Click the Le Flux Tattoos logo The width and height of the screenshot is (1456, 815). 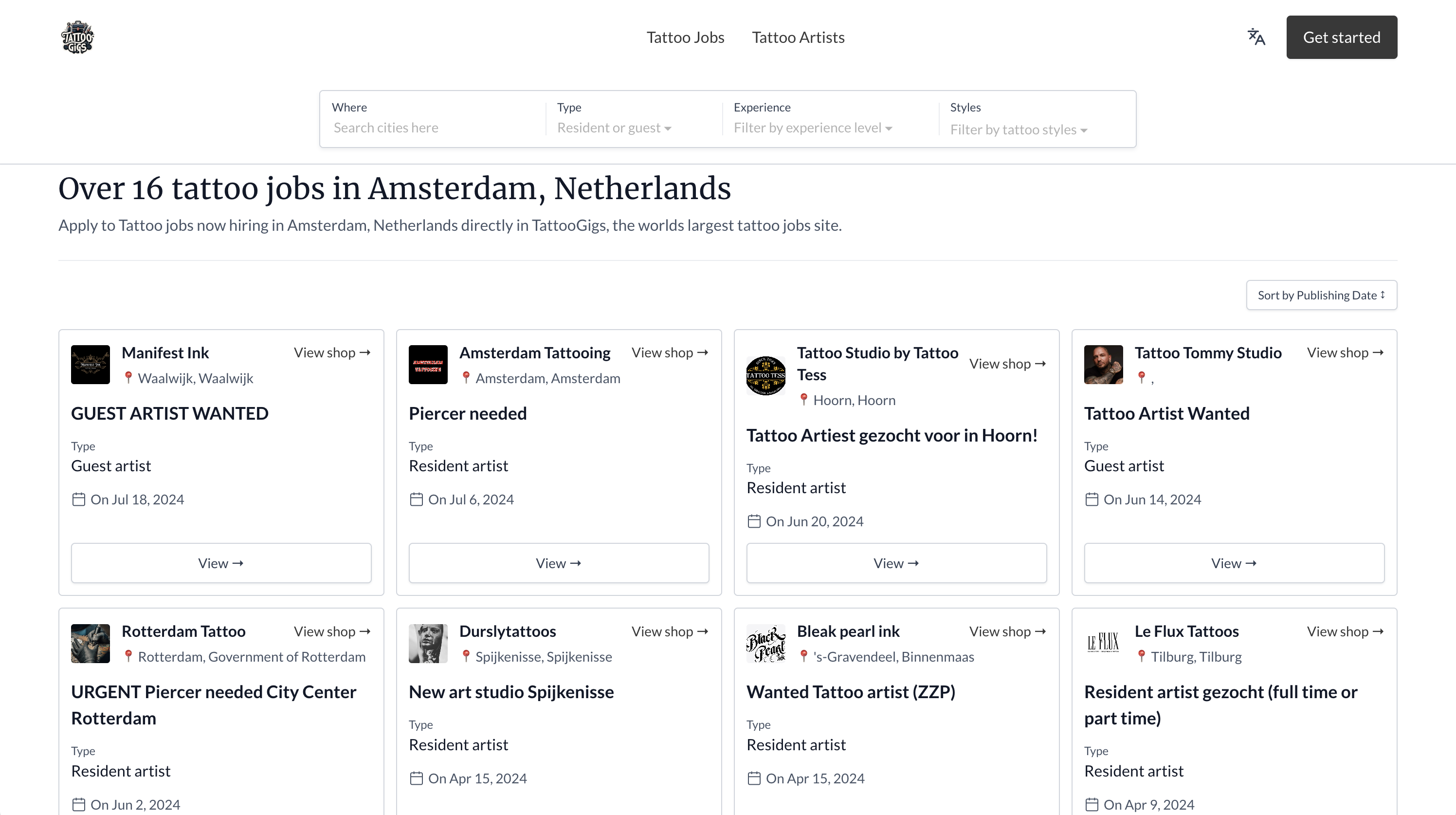tap(1103, 644)
